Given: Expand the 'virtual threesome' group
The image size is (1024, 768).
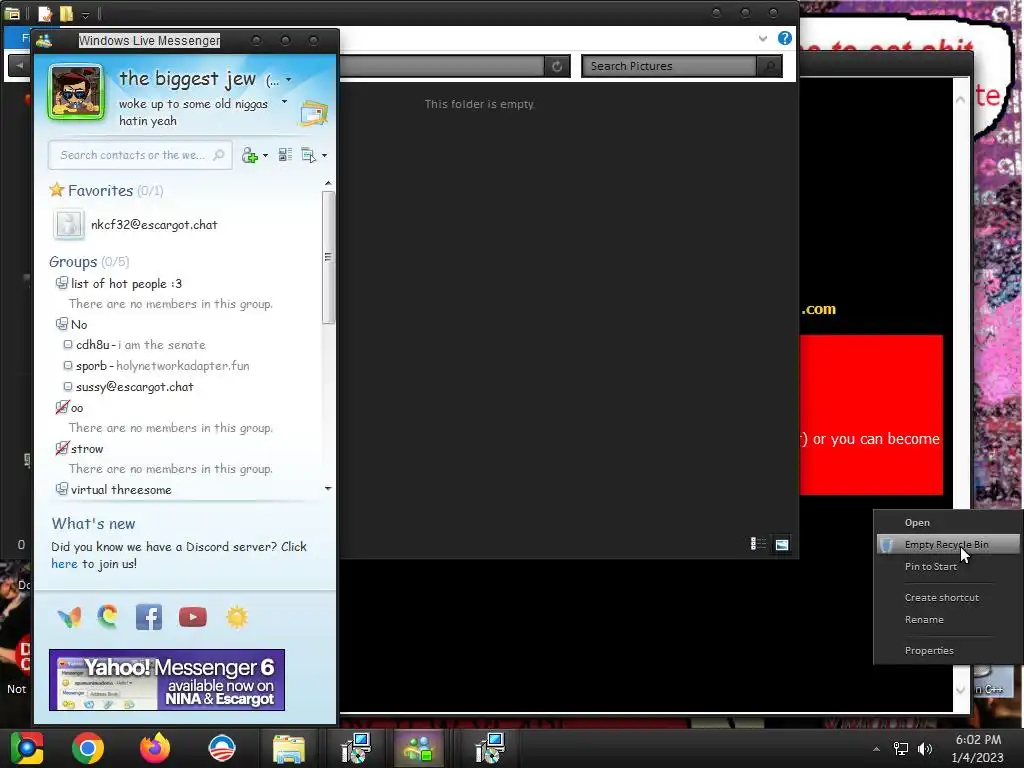Looking at the screenshot, I should [61, 488].
